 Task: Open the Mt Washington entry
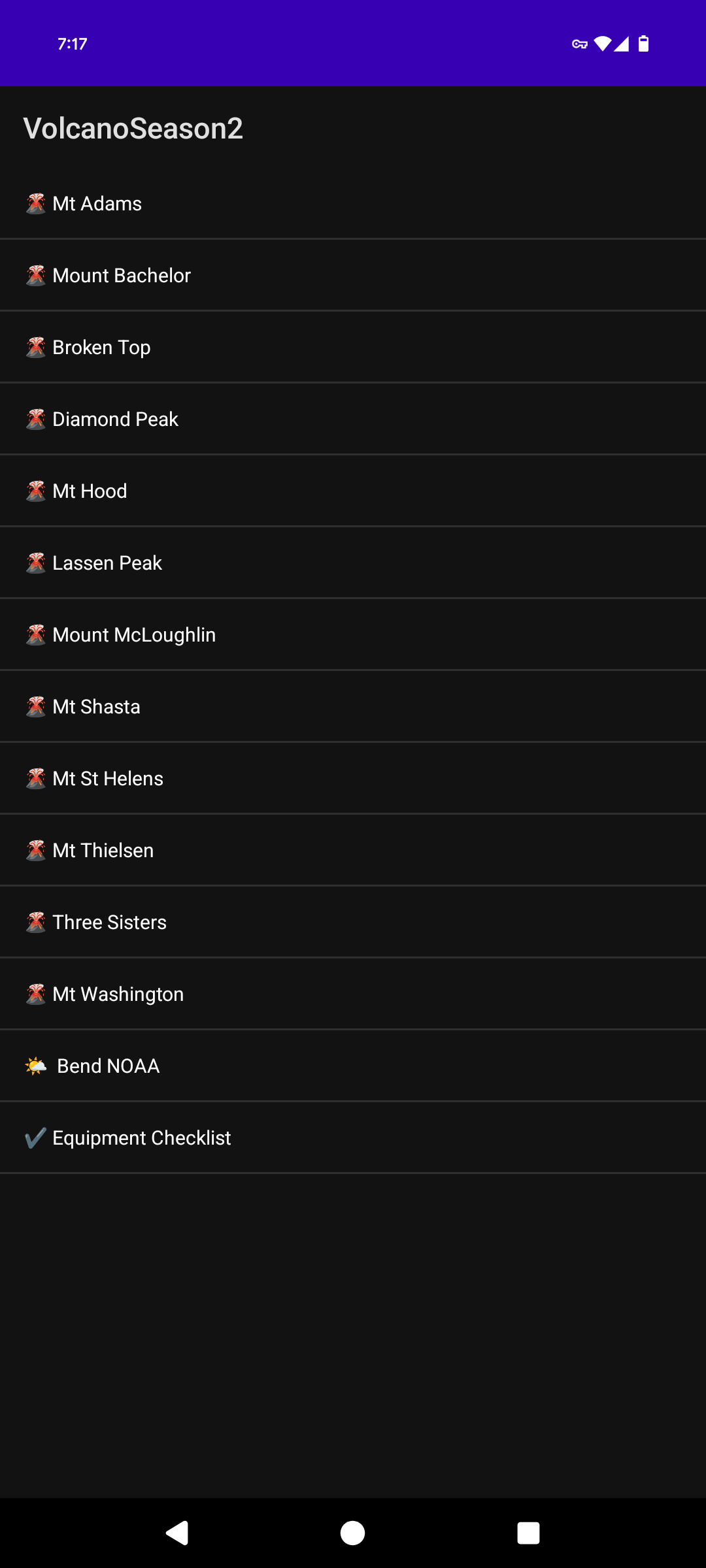coord(118,994)
